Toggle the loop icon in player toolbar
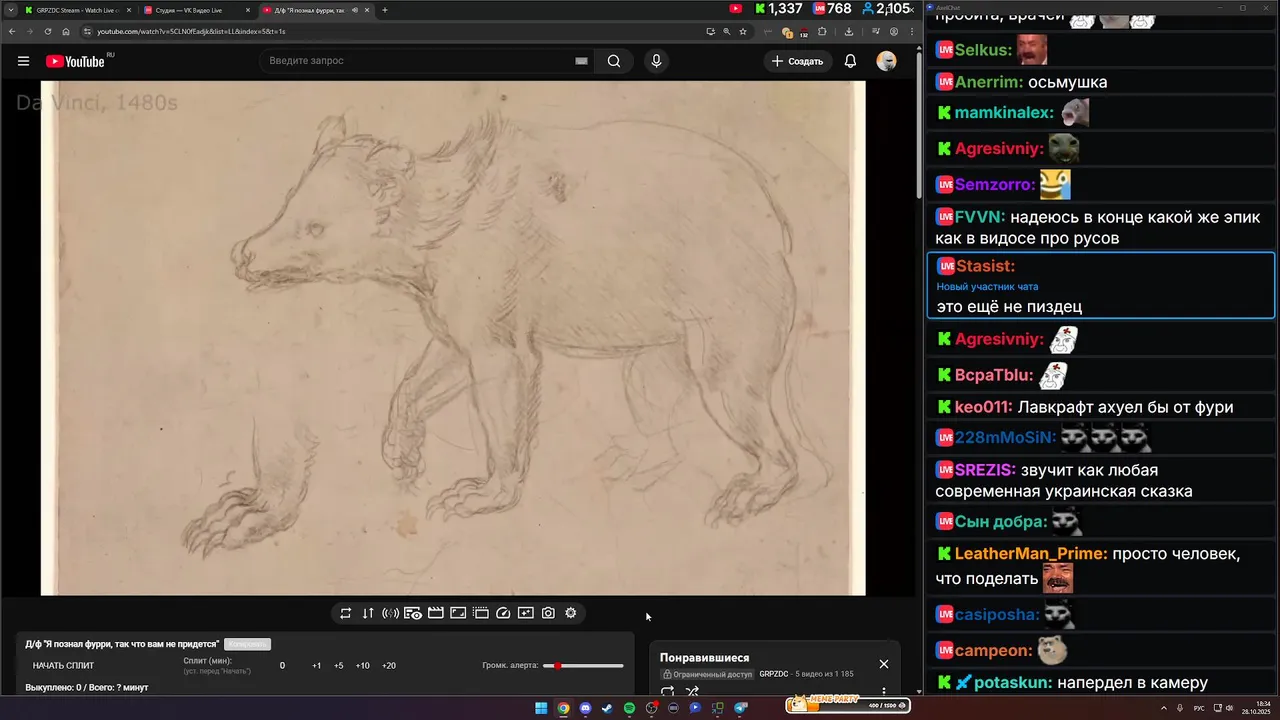 pyautogui.click(x=345, y=613)
